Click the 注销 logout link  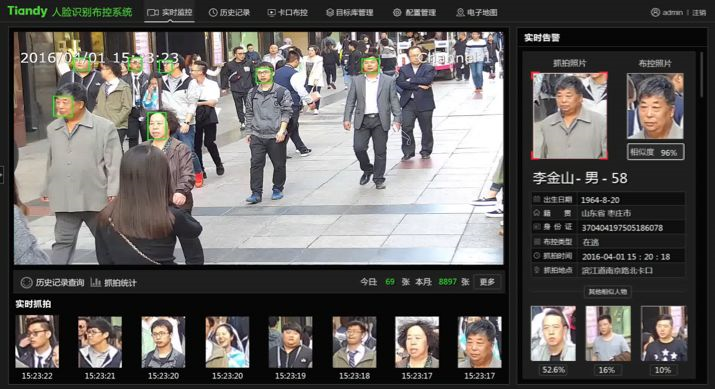click(x=699, y=13)
